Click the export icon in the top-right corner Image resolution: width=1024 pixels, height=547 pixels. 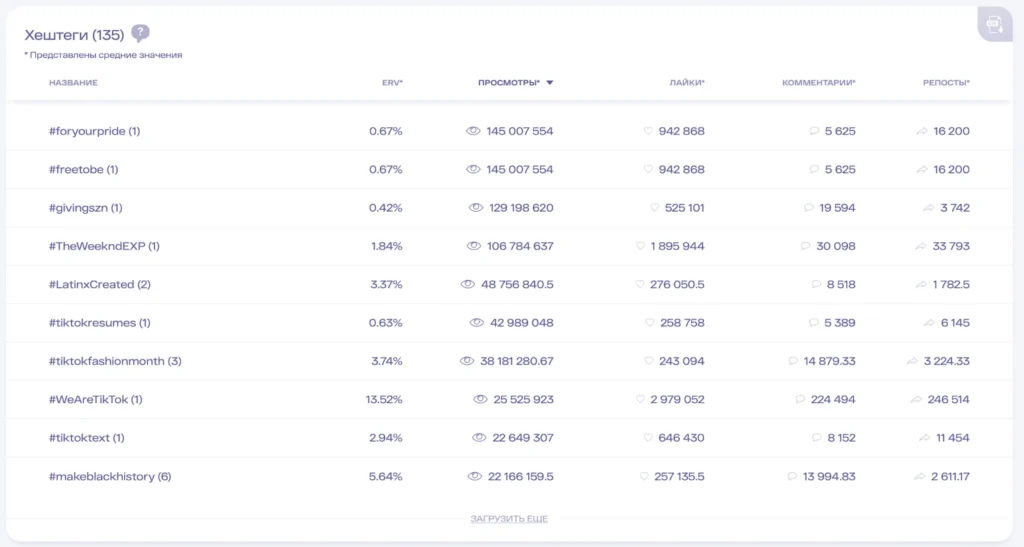995,25
